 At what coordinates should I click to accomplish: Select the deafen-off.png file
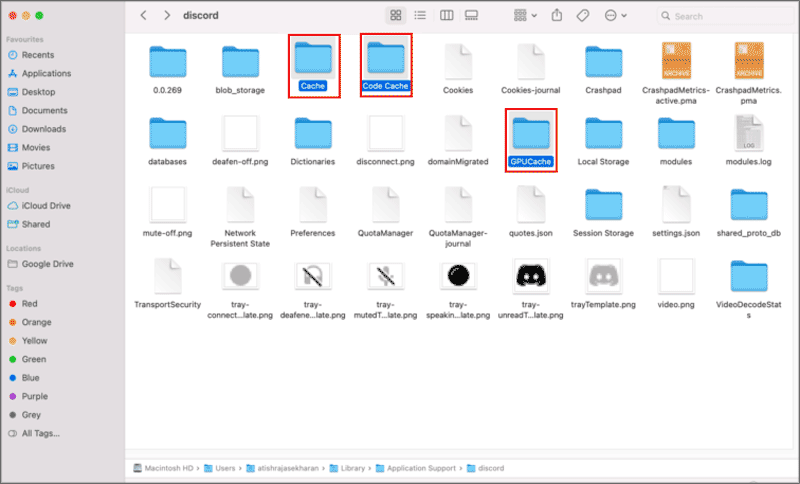[240, 133]
